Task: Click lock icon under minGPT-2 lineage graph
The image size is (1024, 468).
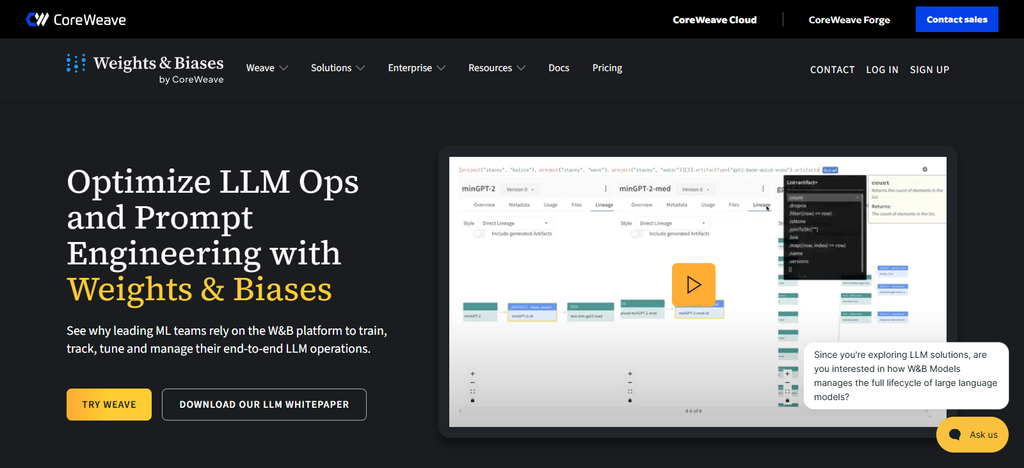Action: point(472,400)
